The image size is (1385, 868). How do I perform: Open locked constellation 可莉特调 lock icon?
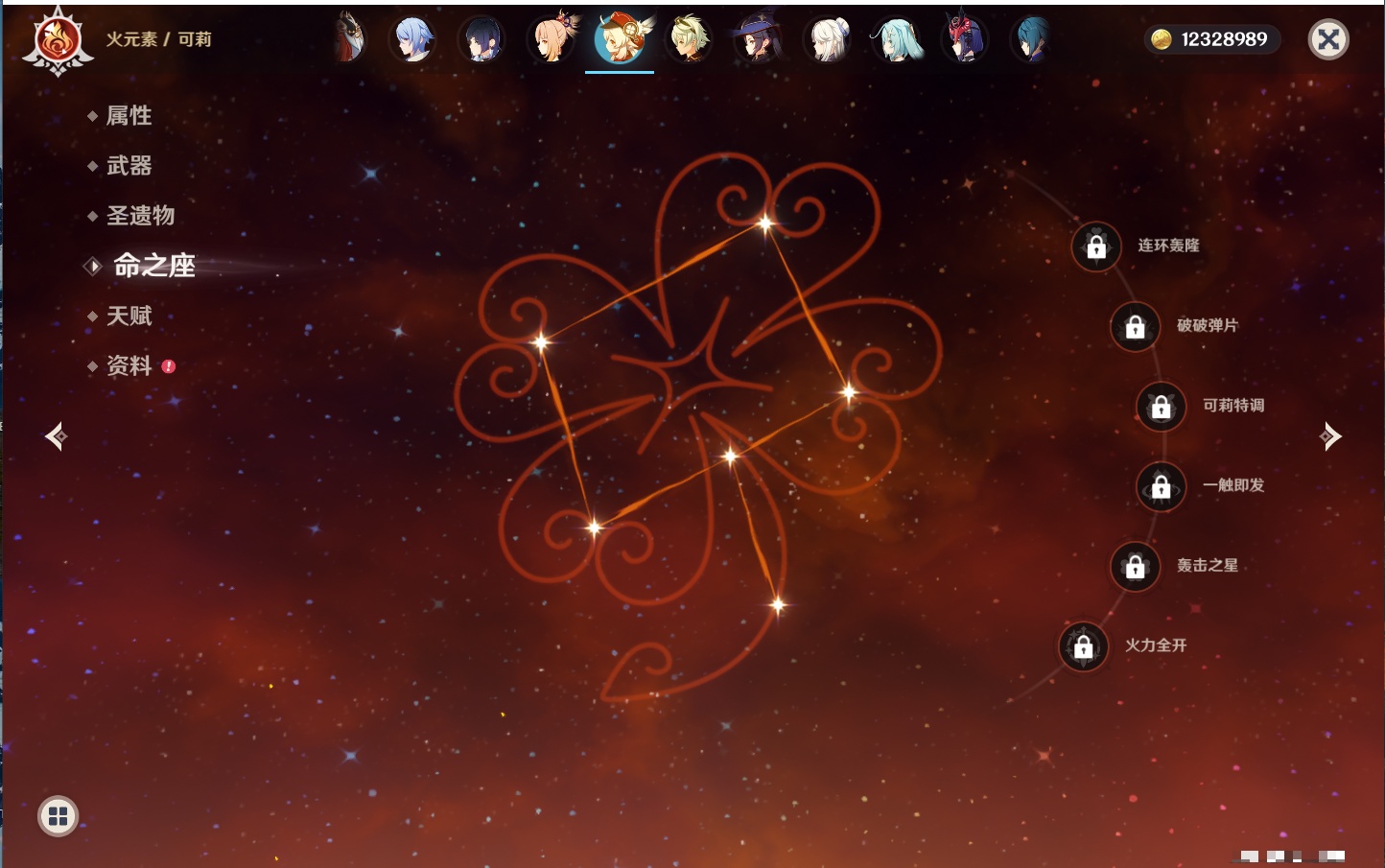(1162, 407)
